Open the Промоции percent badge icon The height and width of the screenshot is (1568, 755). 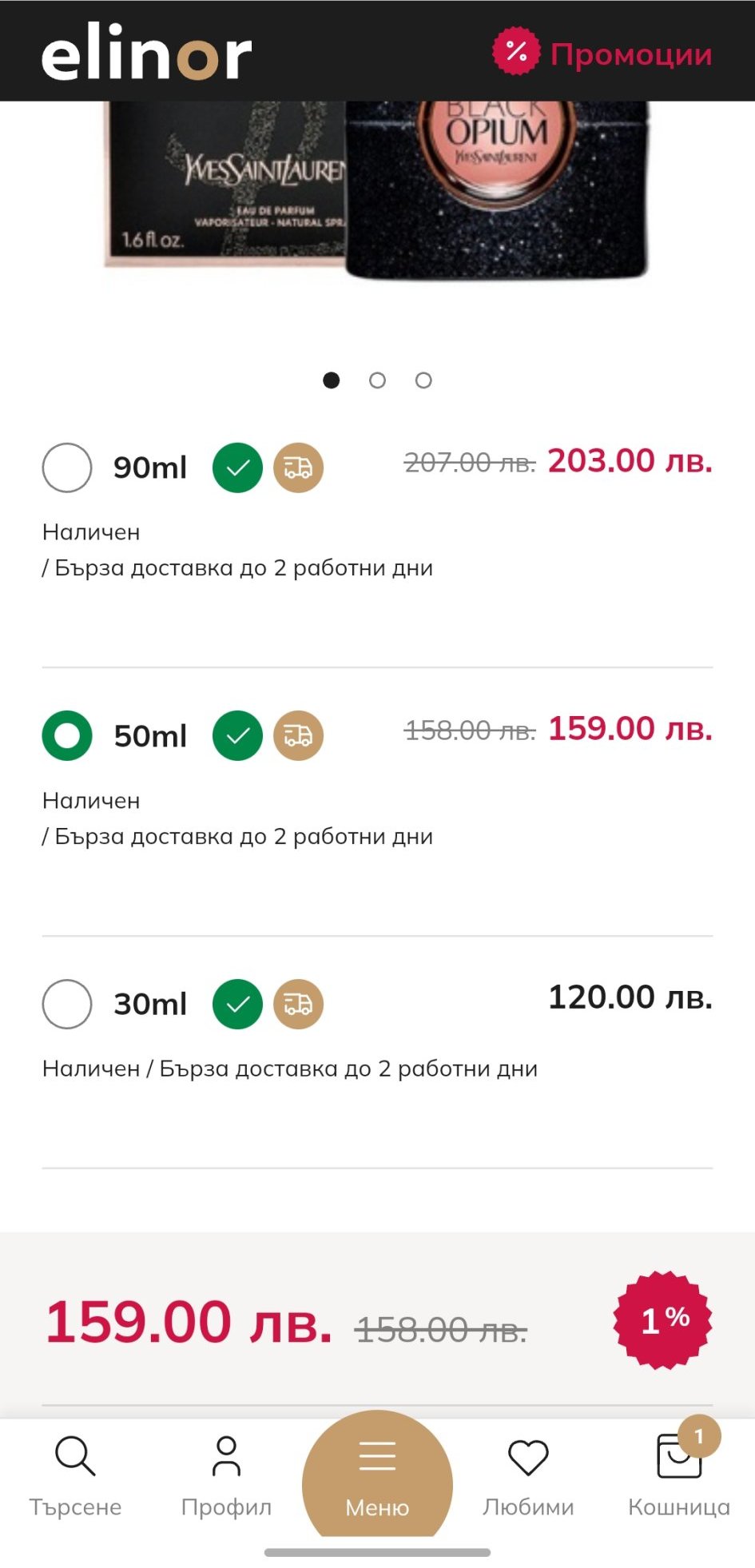(x=516, y=52)
